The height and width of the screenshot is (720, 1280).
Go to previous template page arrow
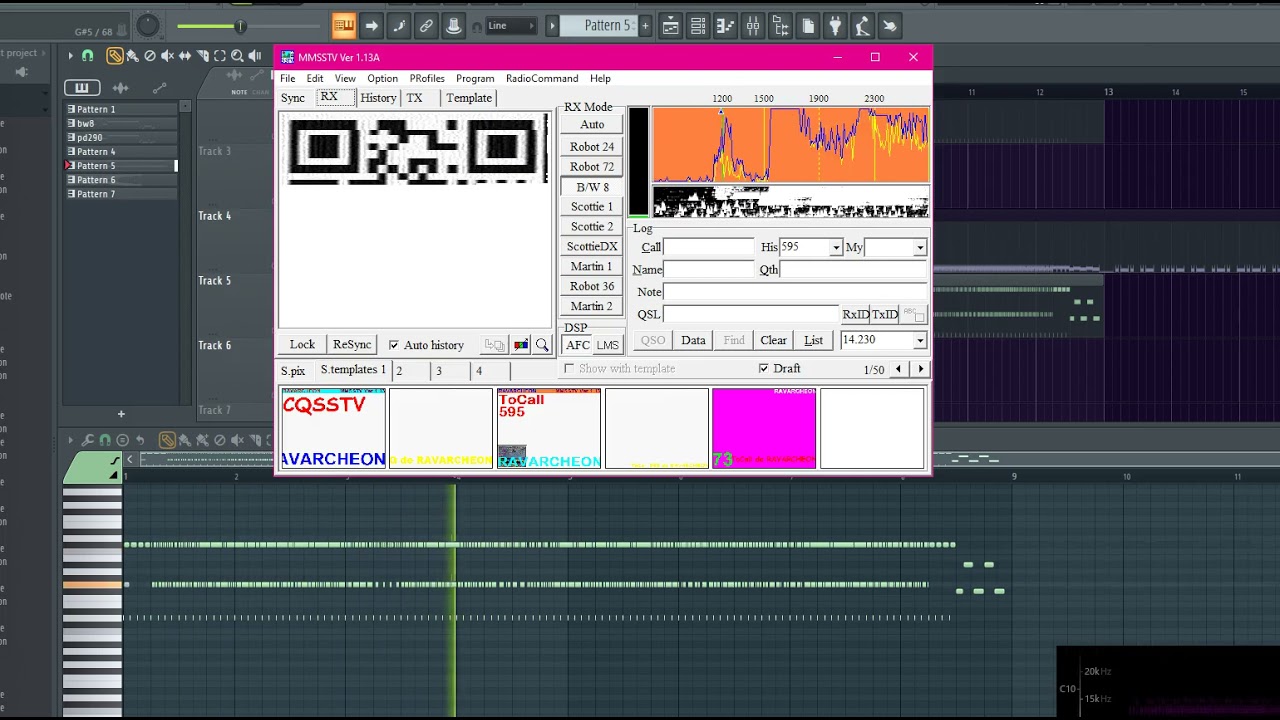tap(898, 369)
